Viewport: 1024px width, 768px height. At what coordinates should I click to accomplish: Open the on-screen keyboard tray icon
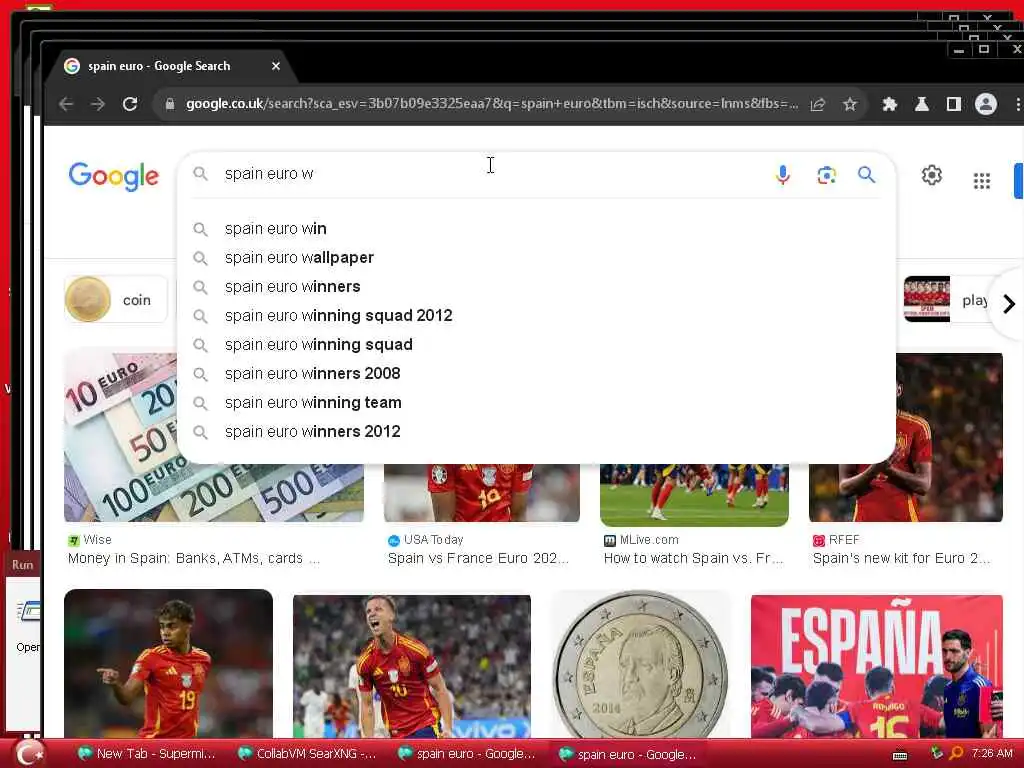click(899, 756)
